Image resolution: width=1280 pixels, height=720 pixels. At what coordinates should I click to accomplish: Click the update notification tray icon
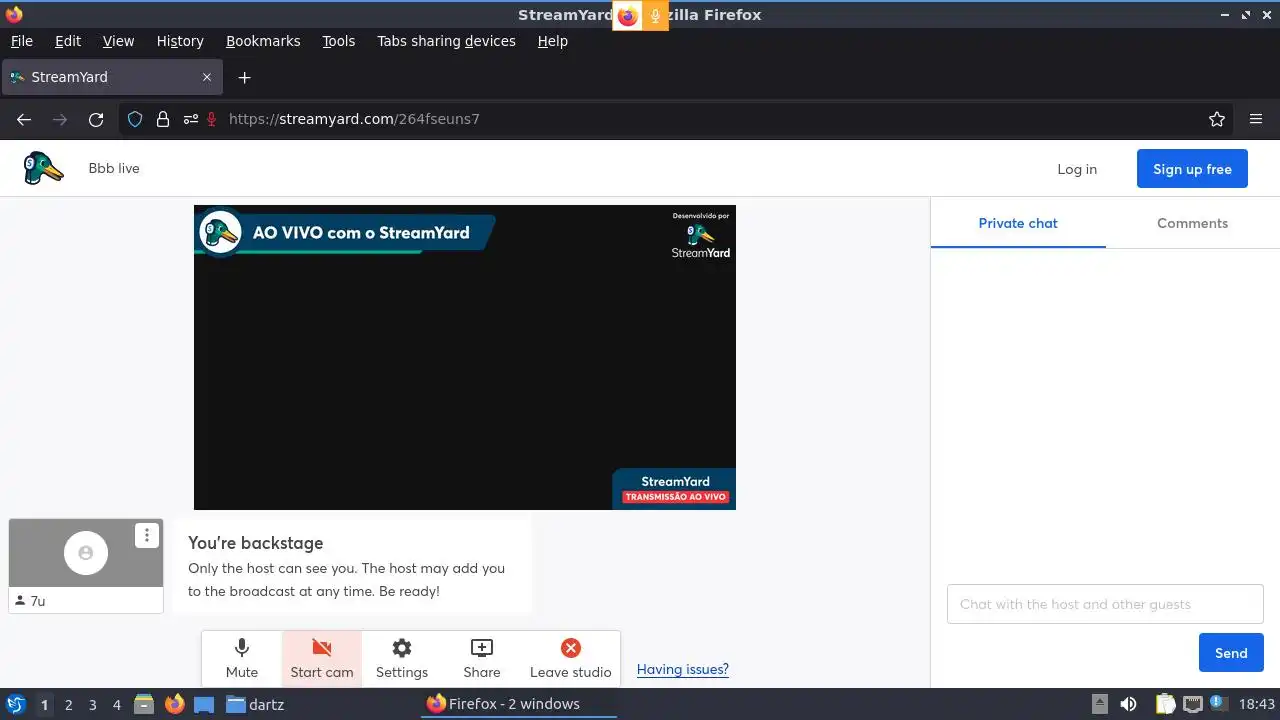[1219, 704]
